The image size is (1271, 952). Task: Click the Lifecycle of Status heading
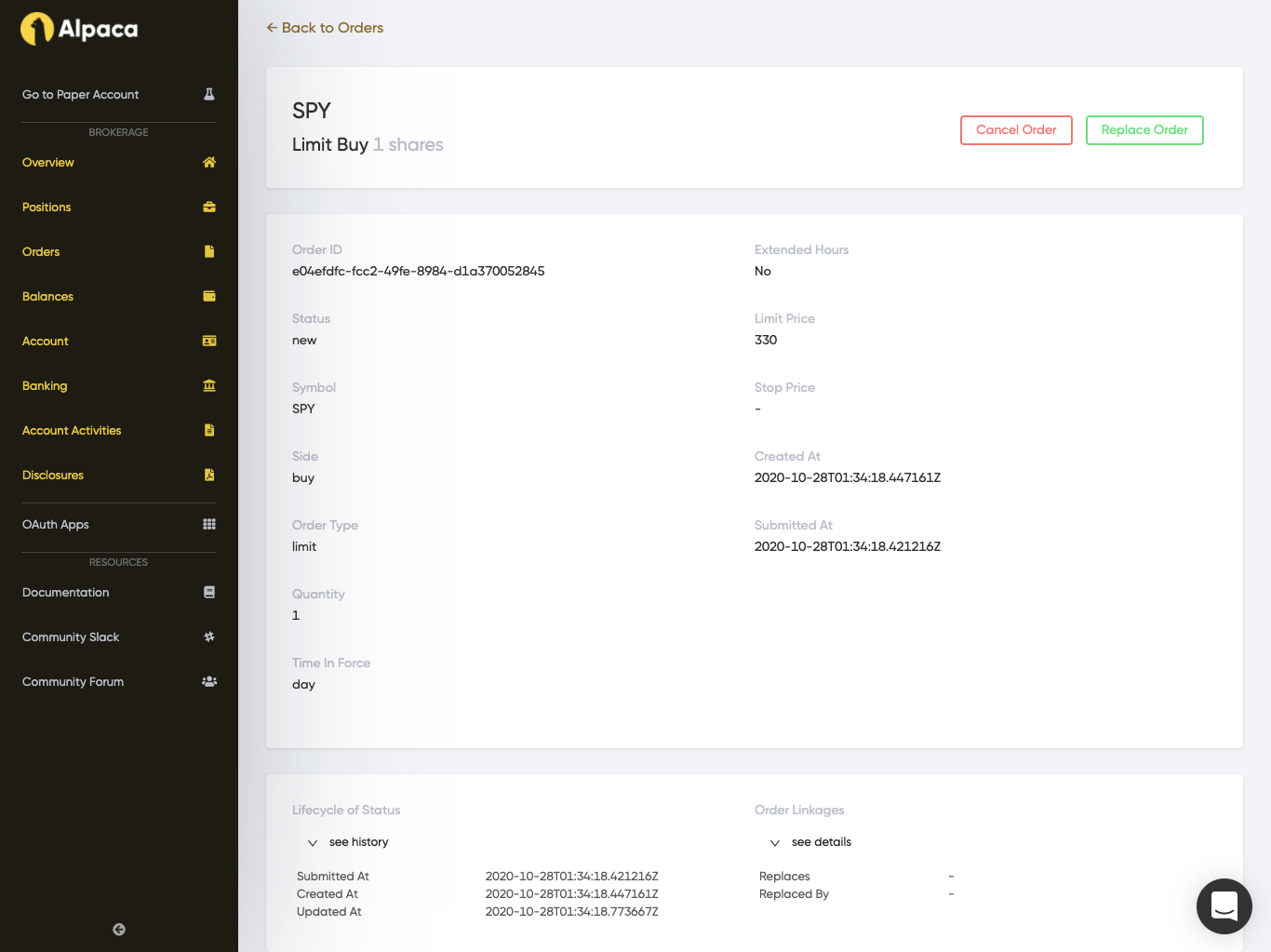(x=346, y=811)
